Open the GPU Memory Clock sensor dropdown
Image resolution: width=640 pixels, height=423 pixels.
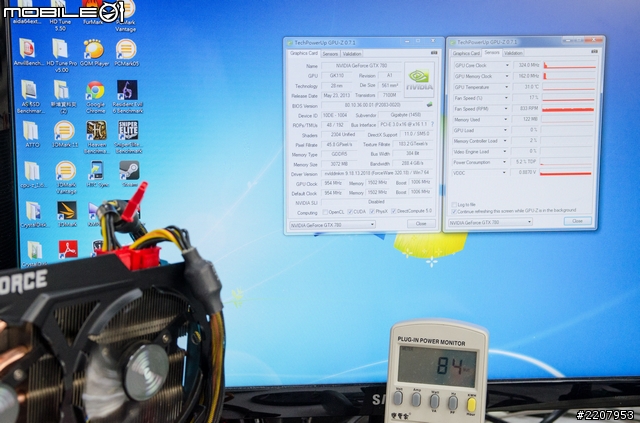click(x=507, y=76)
